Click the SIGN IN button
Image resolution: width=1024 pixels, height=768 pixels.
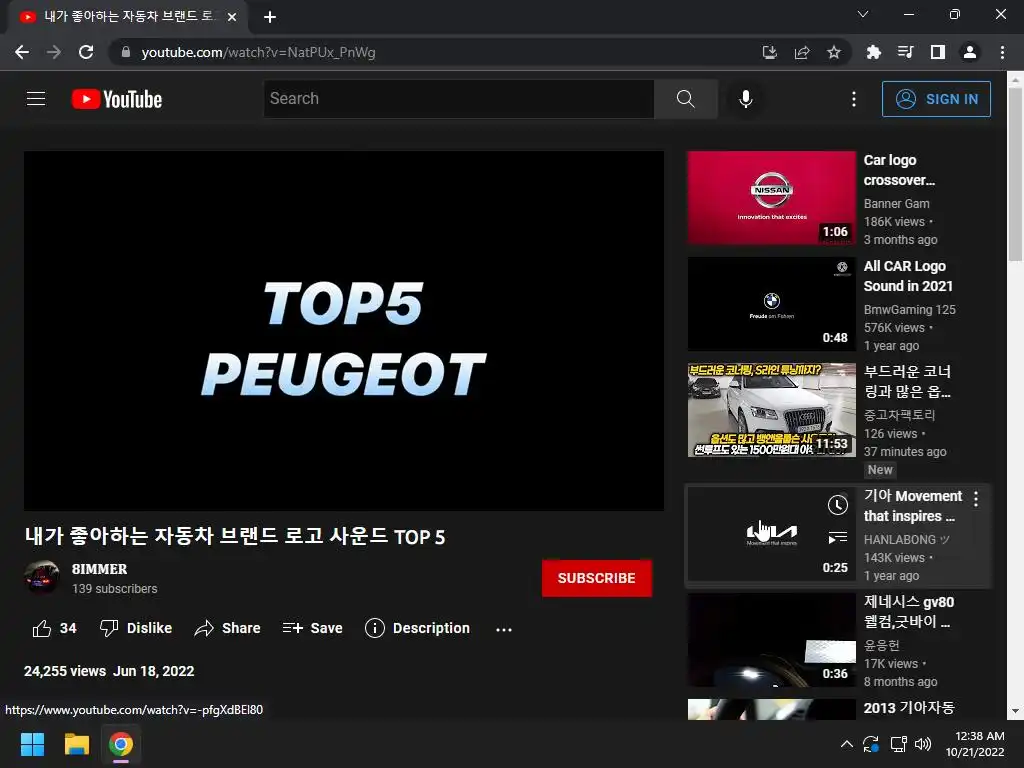[936, 99]
